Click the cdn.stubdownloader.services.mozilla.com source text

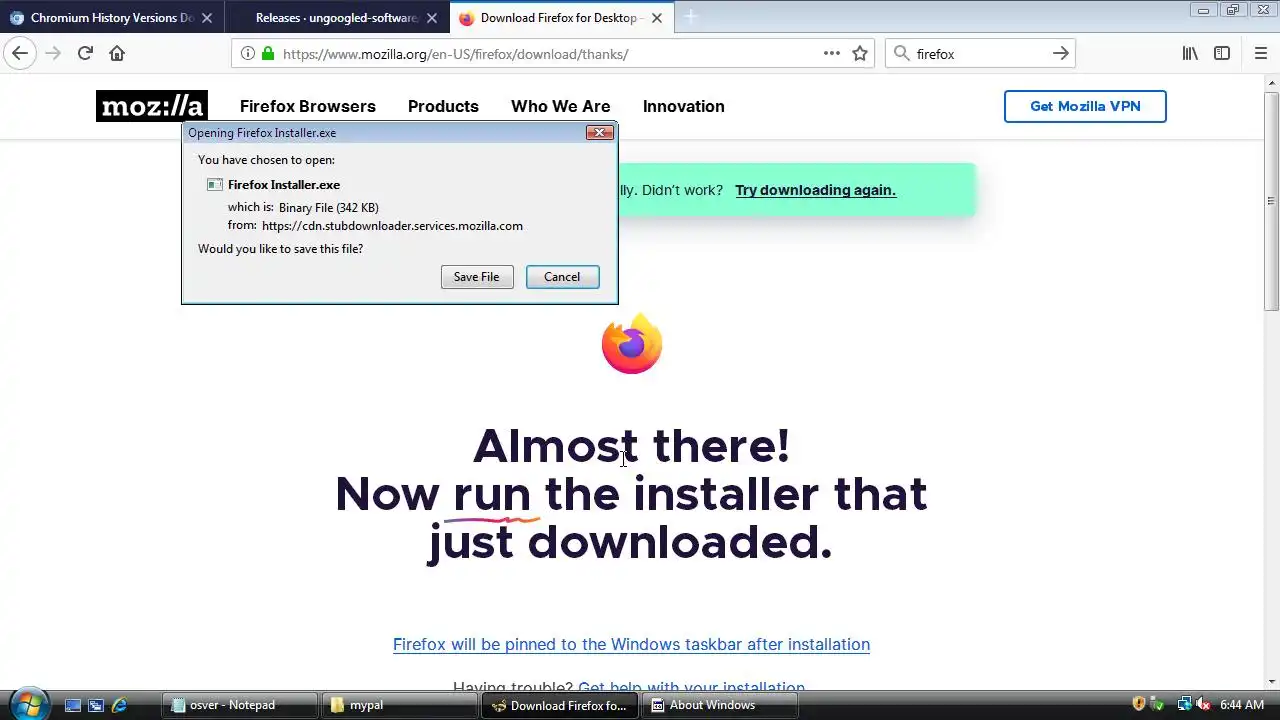click(x=392, y=226)
